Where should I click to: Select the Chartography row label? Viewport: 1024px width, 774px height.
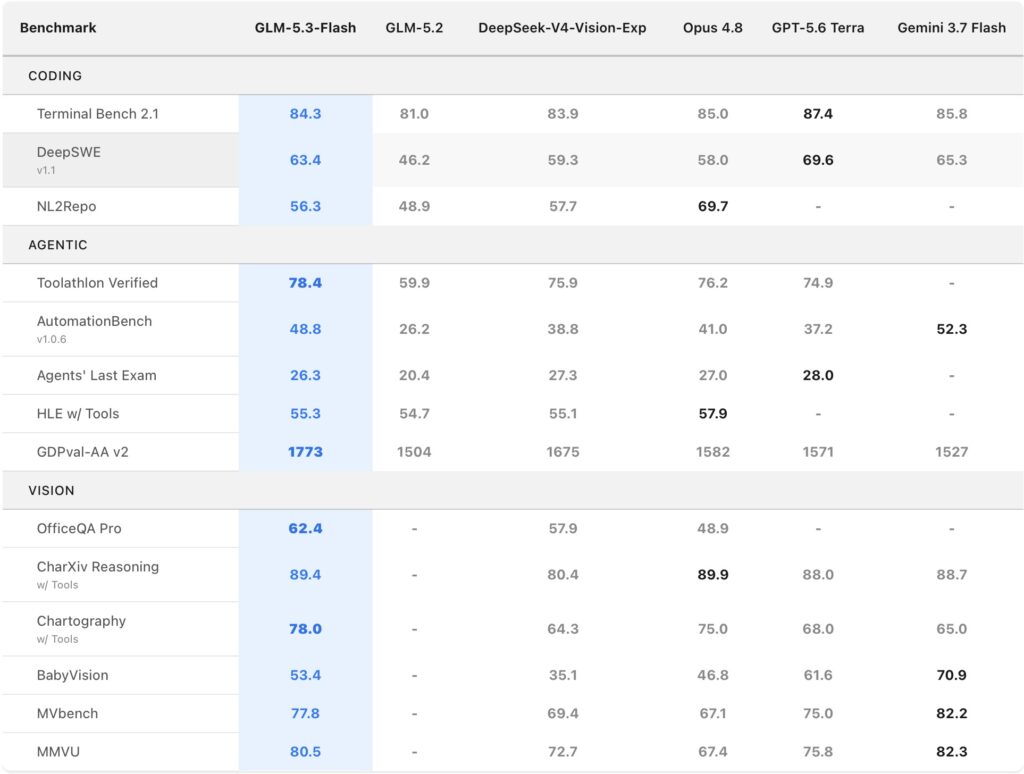81,621
